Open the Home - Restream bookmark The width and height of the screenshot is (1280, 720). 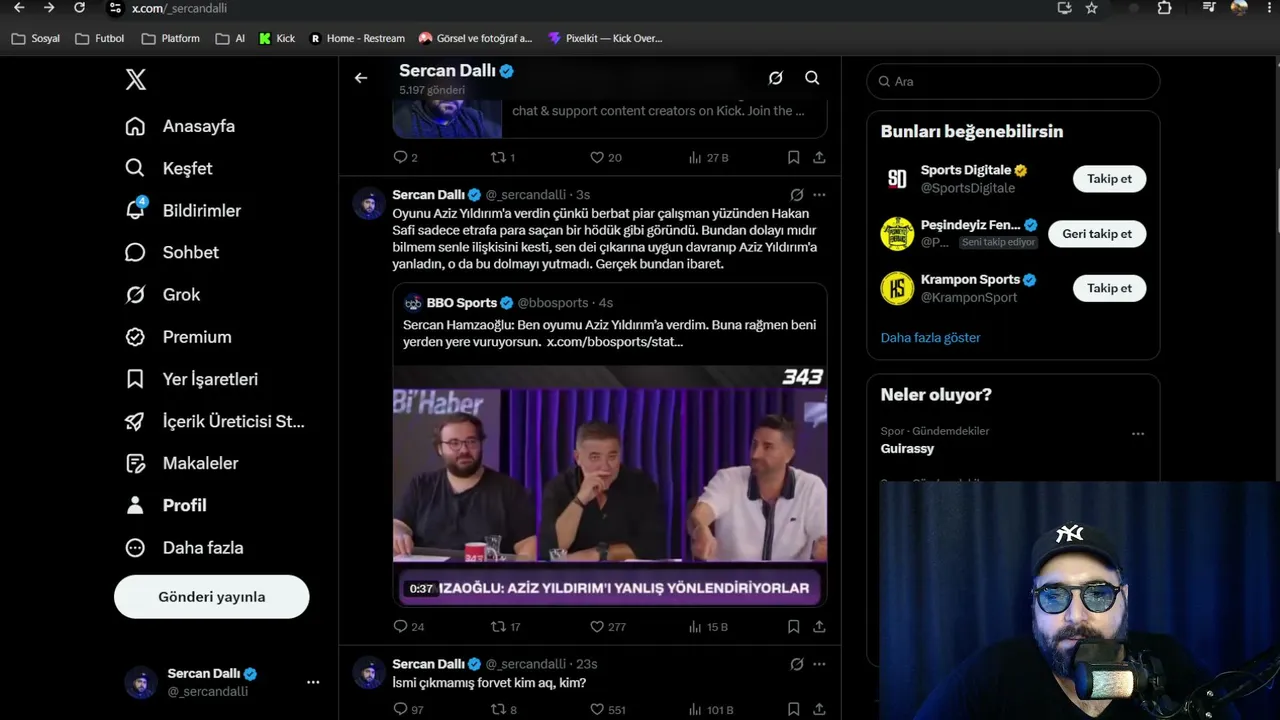pos(357,38)
